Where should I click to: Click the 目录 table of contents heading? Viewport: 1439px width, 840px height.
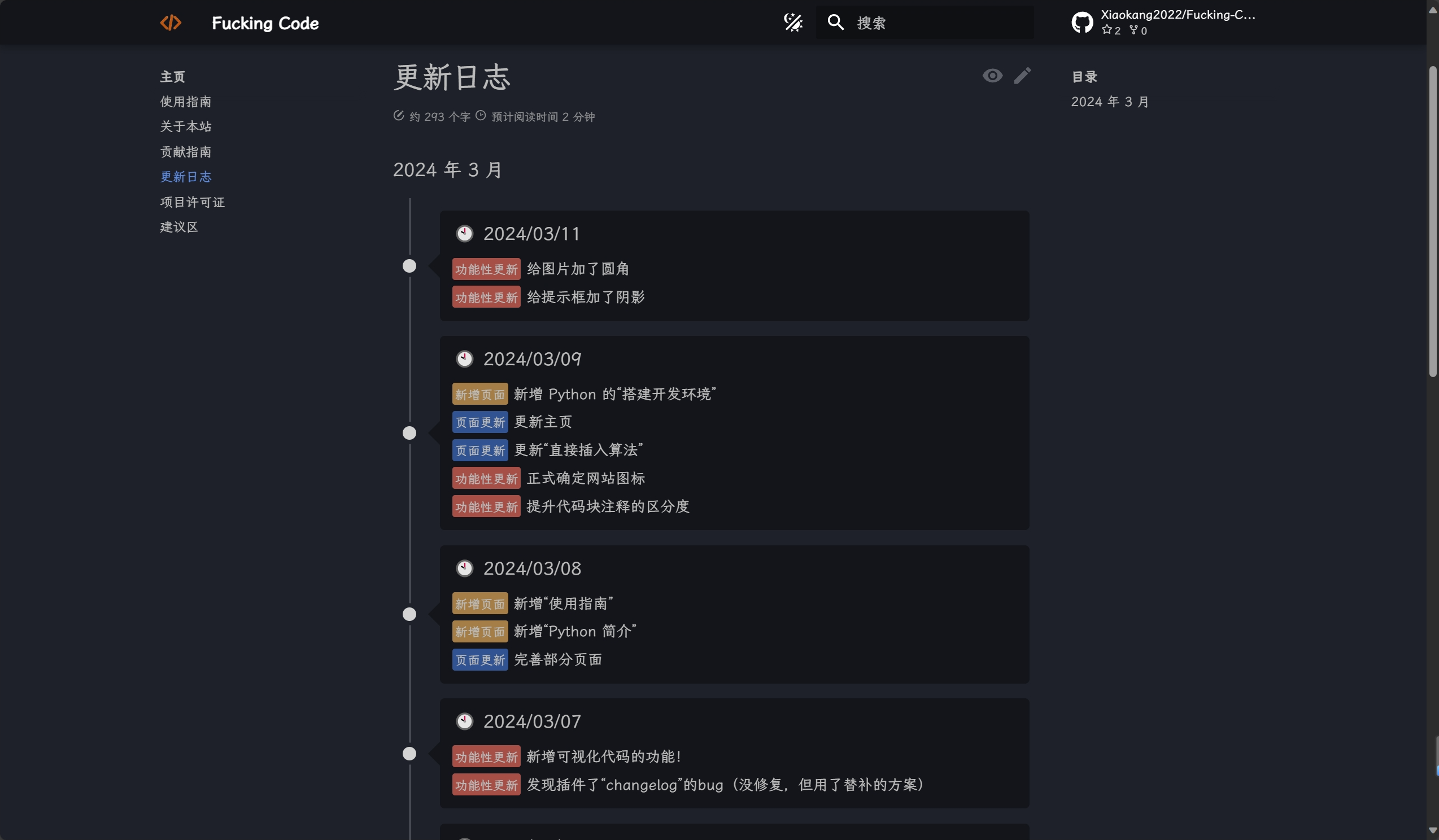click(x=1084, y=76)
